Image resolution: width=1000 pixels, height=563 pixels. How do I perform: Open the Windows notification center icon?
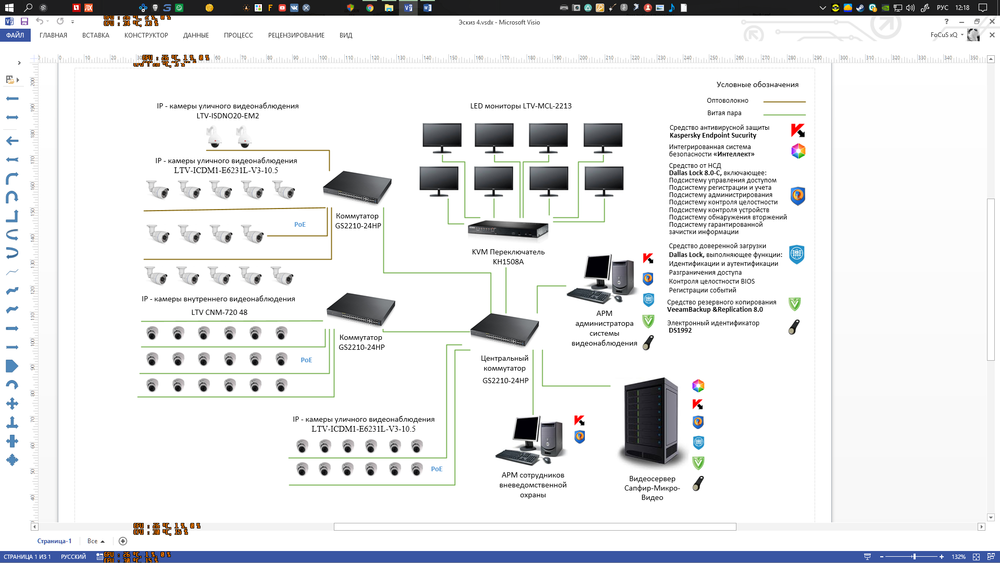pyautogui.click(x=983, y=8)
